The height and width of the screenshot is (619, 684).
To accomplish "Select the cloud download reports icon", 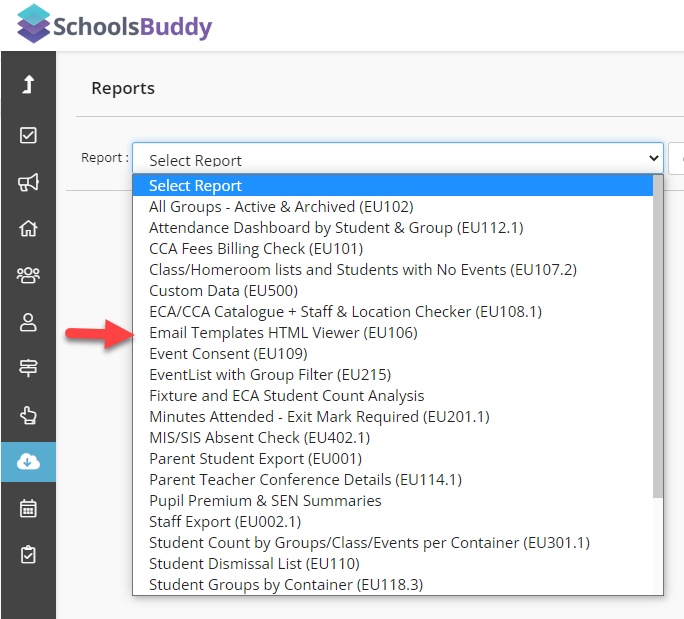I will tap(28, 462).
